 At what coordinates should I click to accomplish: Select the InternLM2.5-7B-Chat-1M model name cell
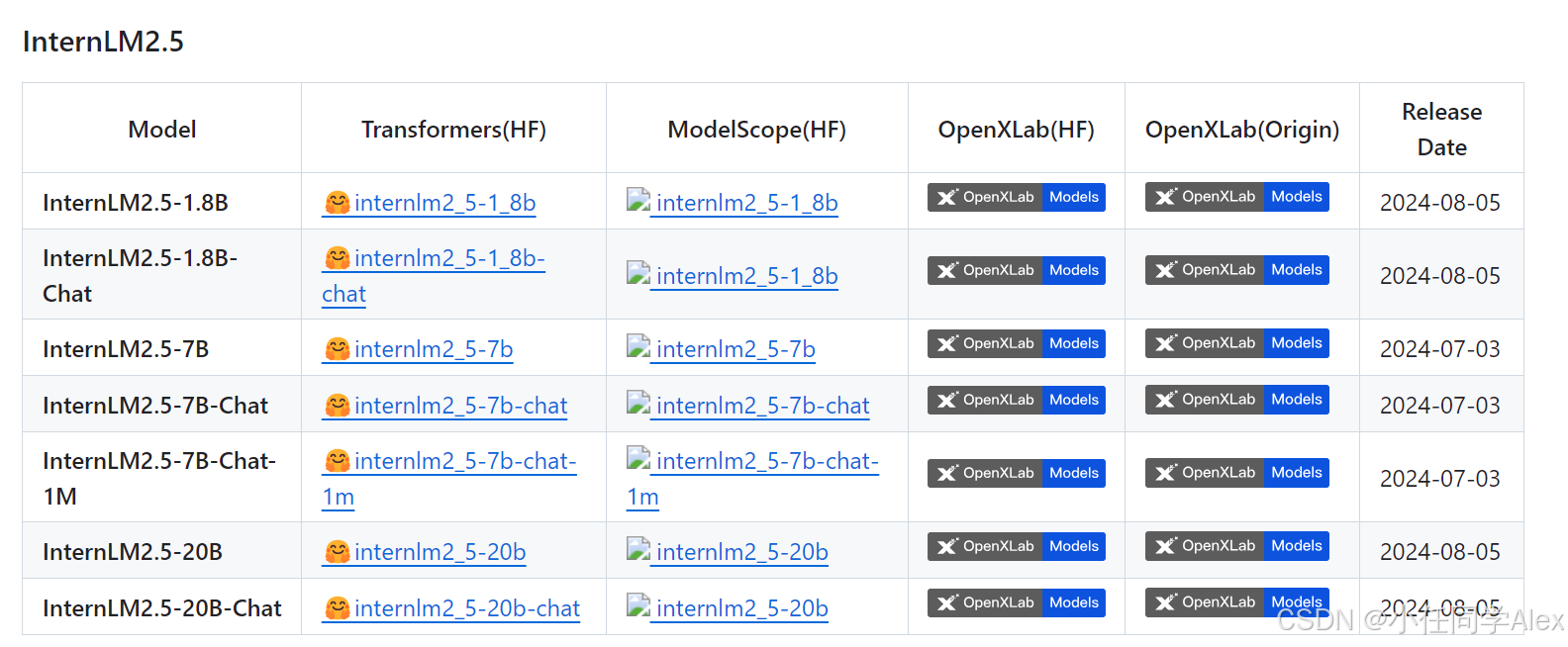(159, 479)
